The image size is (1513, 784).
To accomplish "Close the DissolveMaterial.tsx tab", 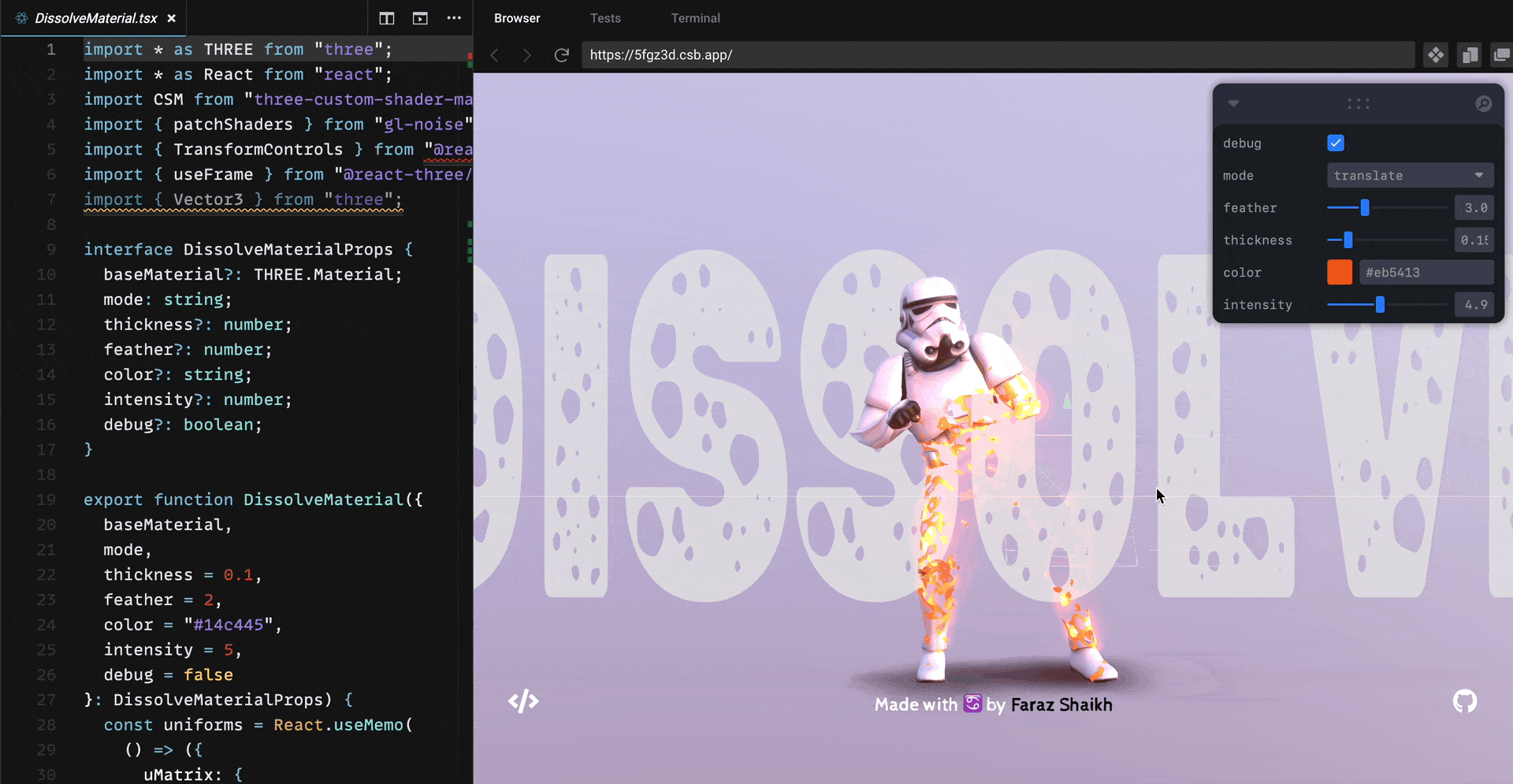I will click(x=171, y=18).
